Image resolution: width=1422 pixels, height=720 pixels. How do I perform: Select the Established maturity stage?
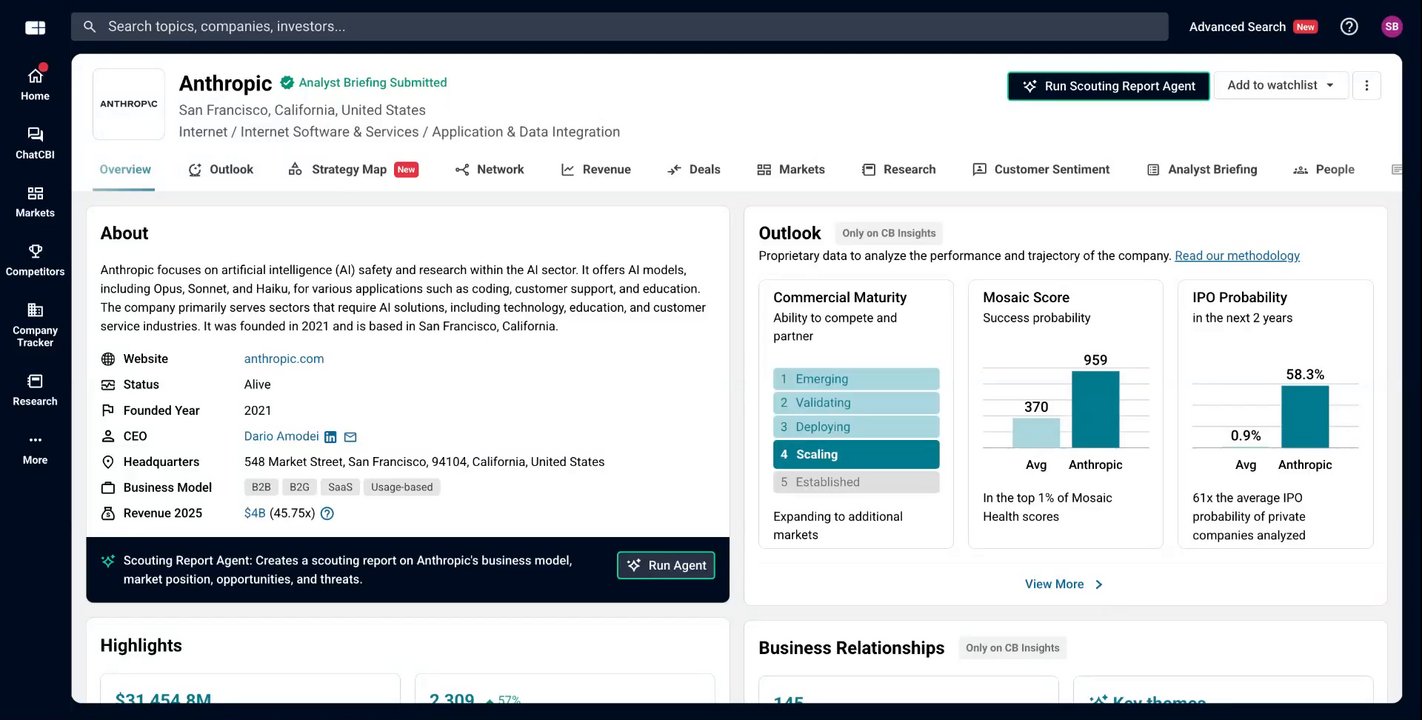point(856,483)
